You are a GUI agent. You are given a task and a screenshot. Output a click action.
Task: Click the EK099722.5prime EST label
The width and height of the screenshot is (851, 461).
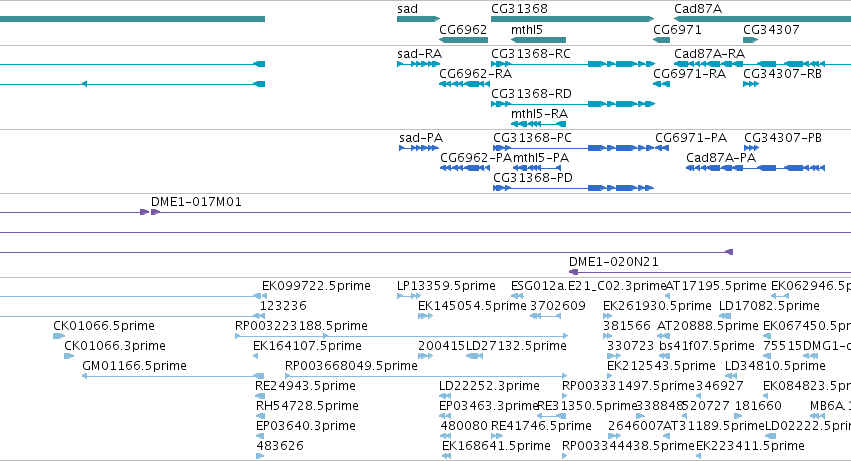(316, 286)
